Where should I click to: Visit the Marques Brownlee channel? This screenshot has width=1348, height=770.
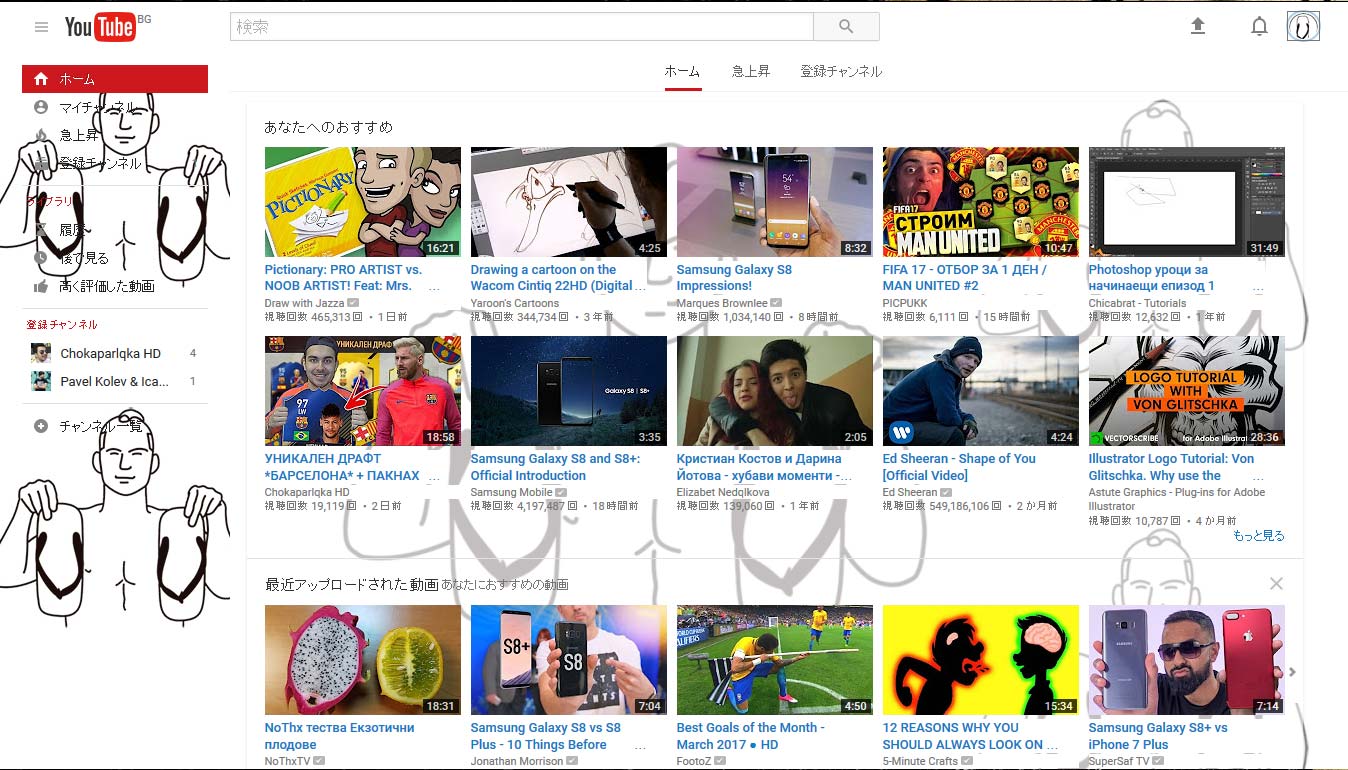(722, 303)
